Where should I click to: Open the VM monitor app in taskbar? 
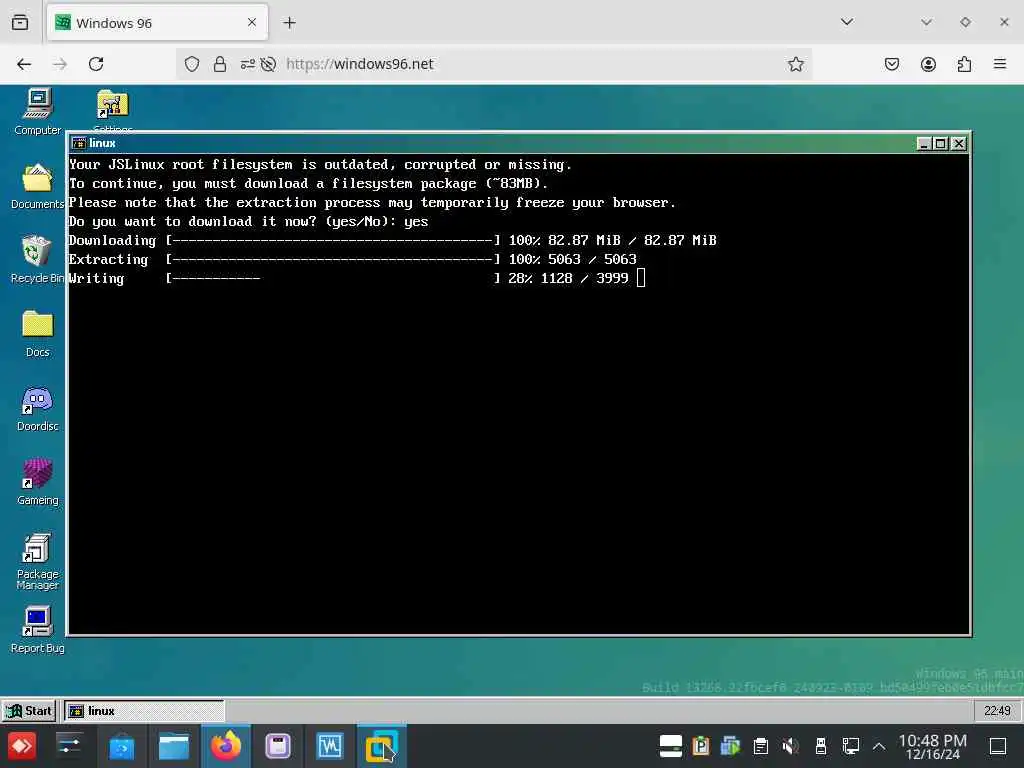point(329,746)
